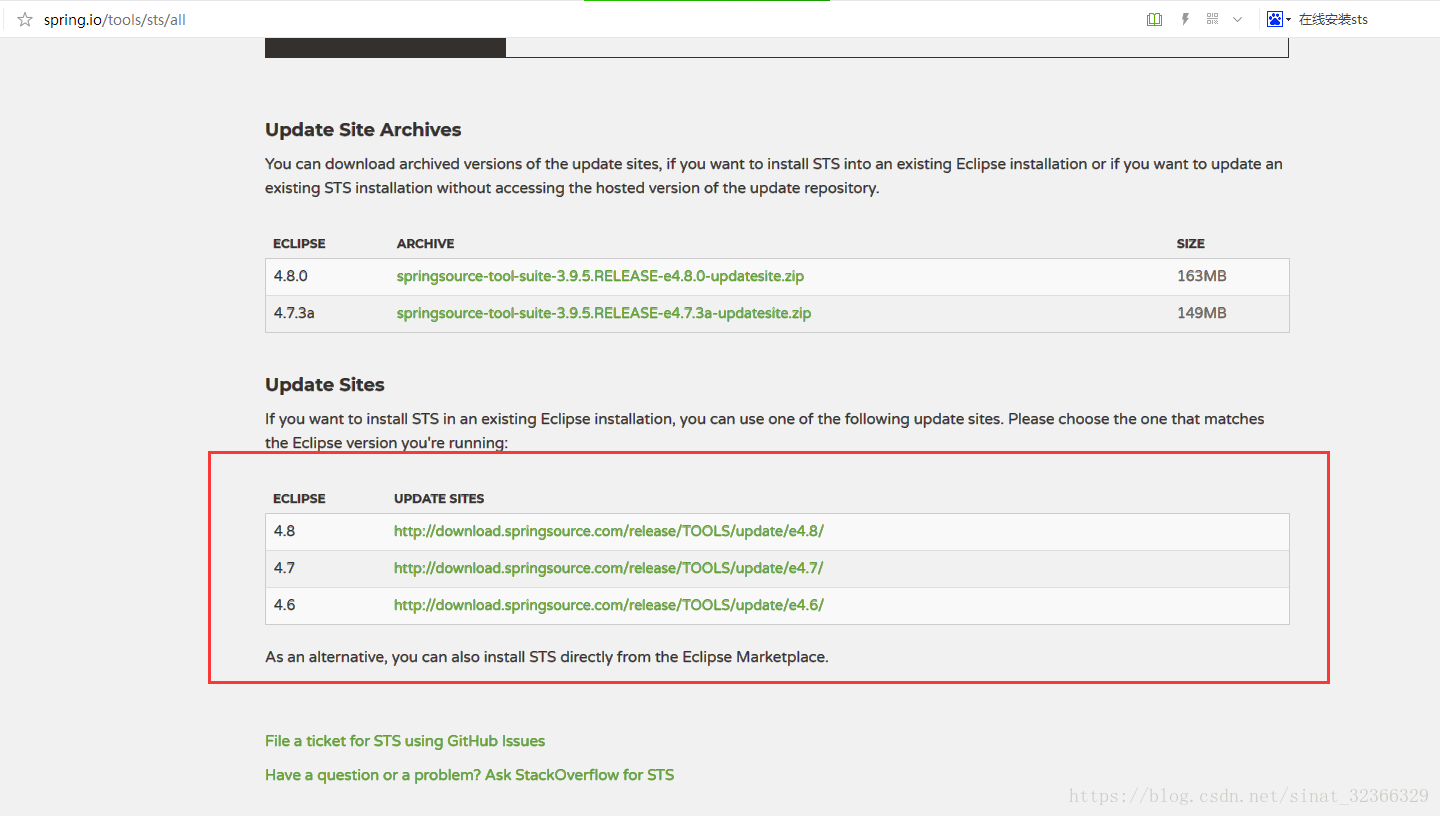Select the 4.6 cell in Update Sites
The image size is (1440, 816).
click(284, 605)
